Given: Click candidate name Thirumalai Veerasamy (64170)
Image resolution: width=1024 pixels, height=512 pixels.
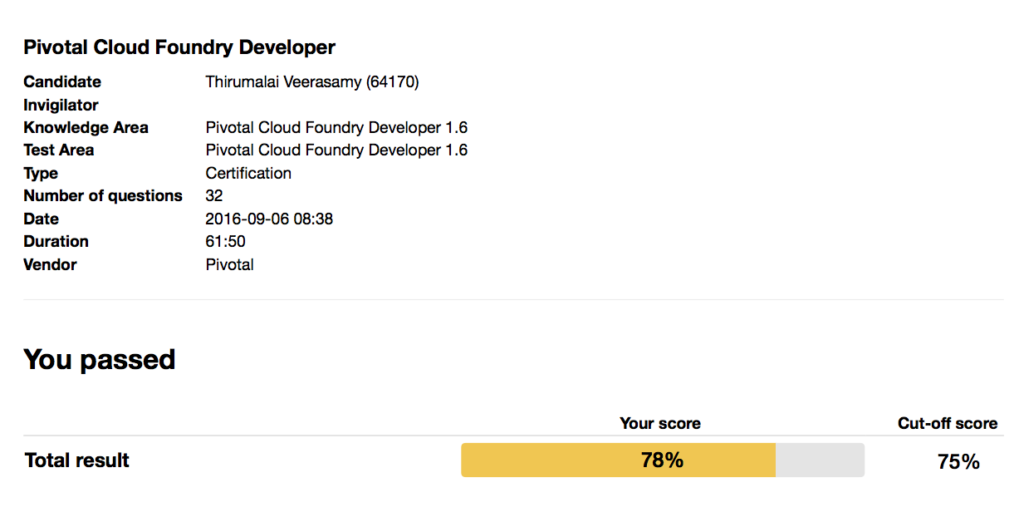Looking at the screenshot, I should pos(312,82).
